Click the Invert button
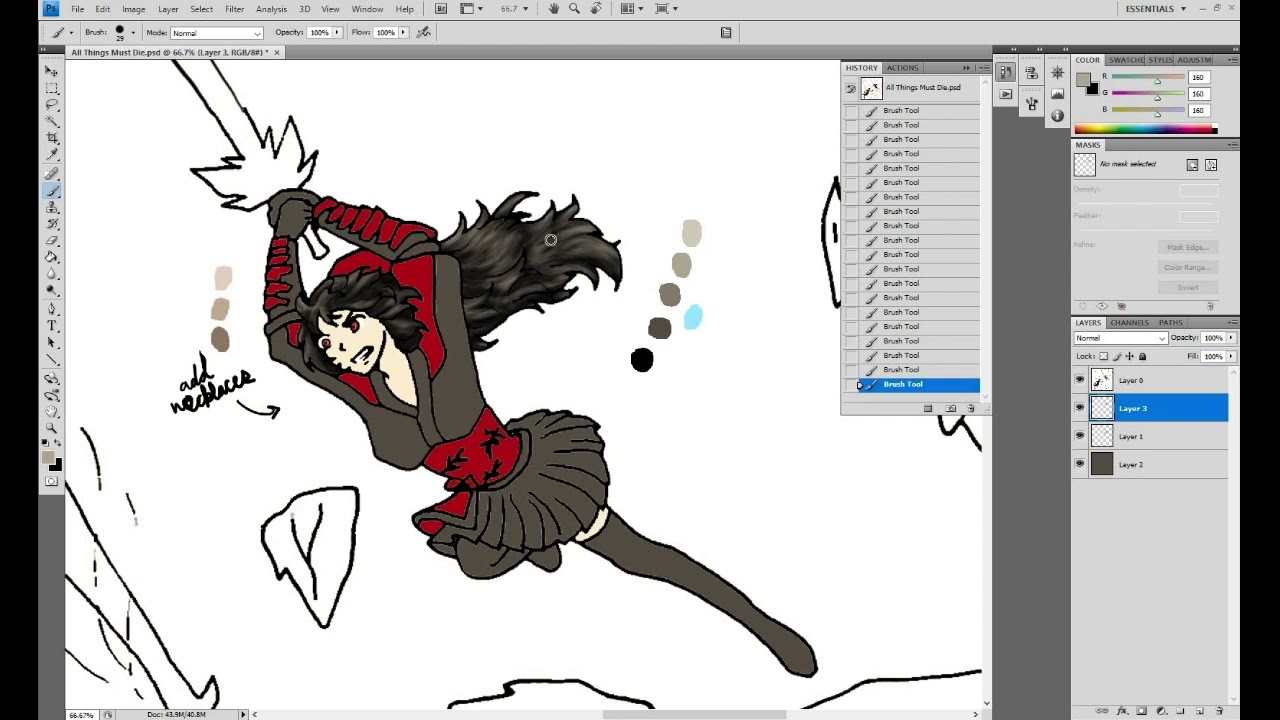Viewport: 1280px width, 720px height. click(x=1188, y=287)
